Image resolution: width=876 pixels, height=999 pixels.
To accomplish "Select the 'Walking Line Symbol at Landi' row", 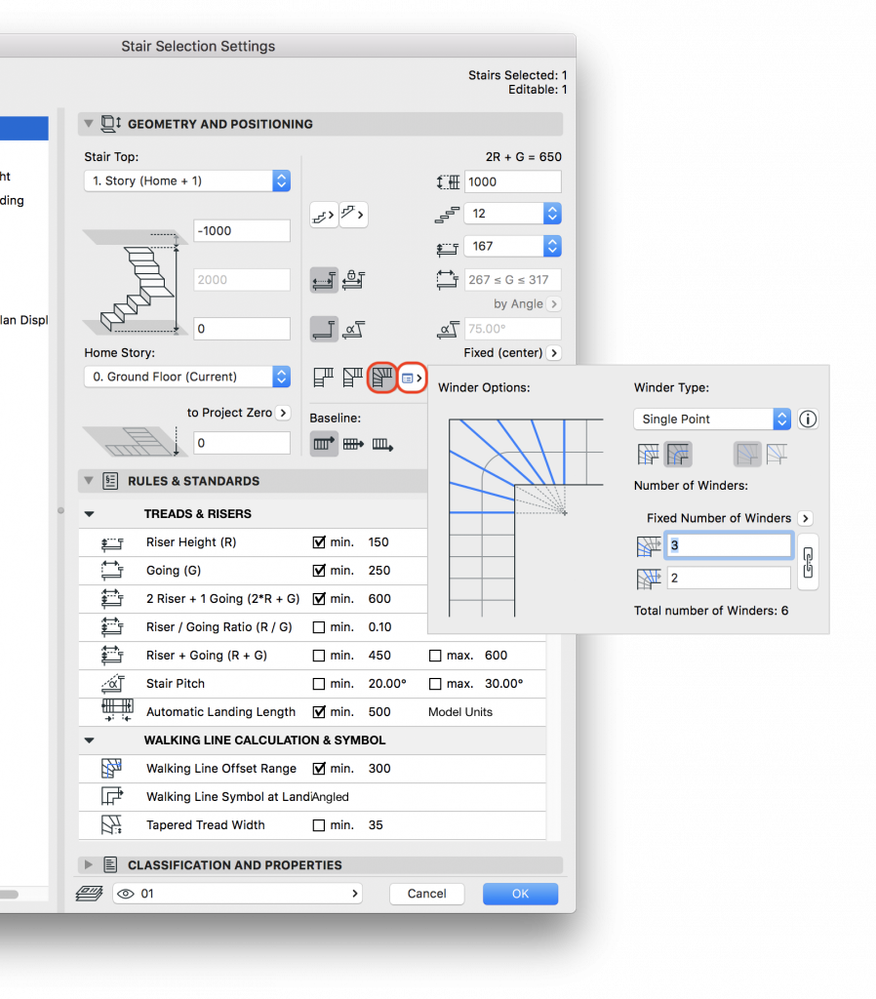I will 312,797.
